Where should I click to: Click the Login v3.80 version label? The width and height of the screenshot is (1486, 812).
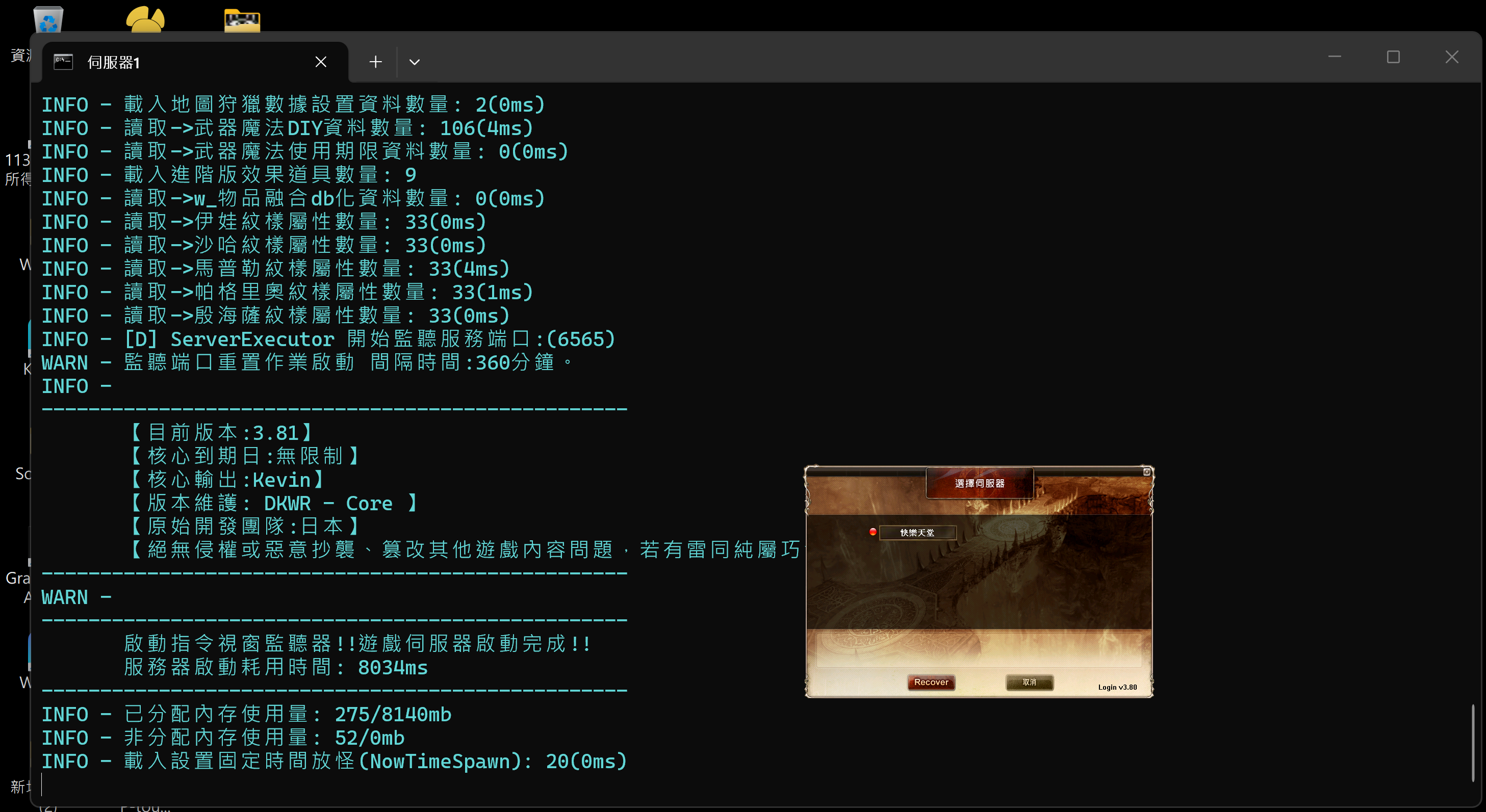(x=1117, y=687)
